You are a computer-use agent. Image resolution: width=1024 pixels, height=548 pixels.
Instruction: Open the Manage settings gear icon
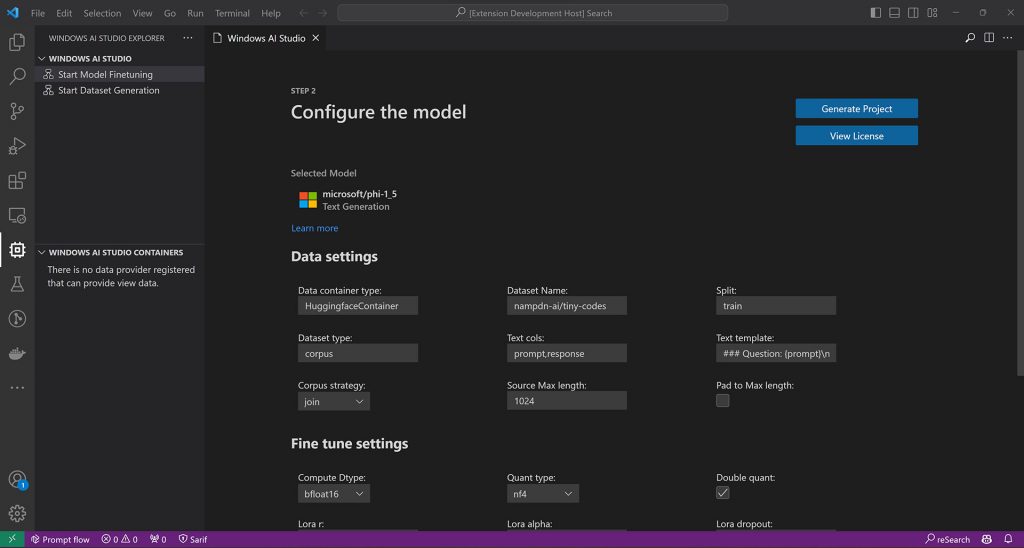[17, 514]
